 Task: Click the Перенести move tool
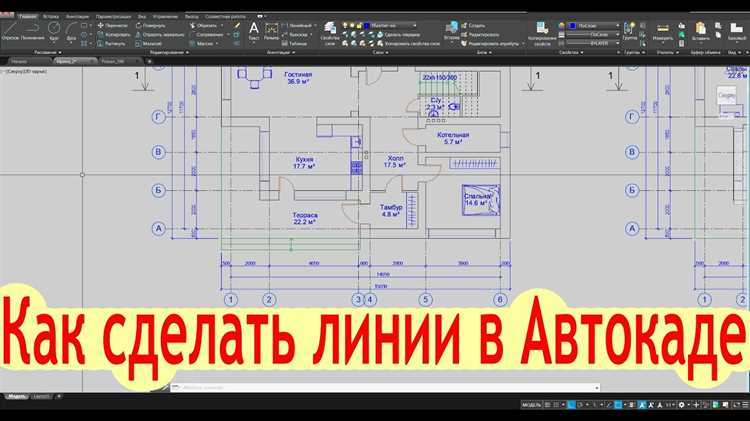113,25
